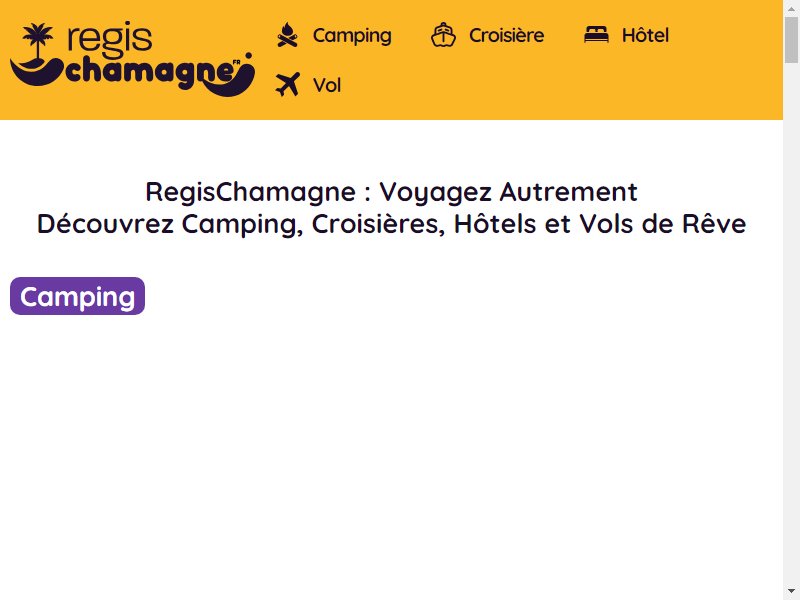Go to the Hôtel menu item
The width and height of the screenshot is (800, 600).
click(x=645, y=35)
